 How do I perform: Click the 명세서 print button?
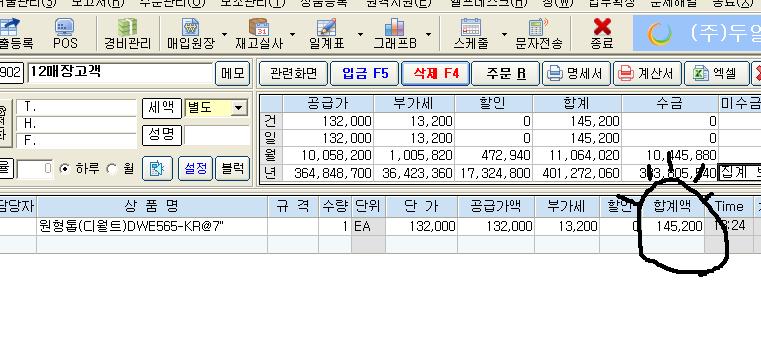tap(576, 74)
